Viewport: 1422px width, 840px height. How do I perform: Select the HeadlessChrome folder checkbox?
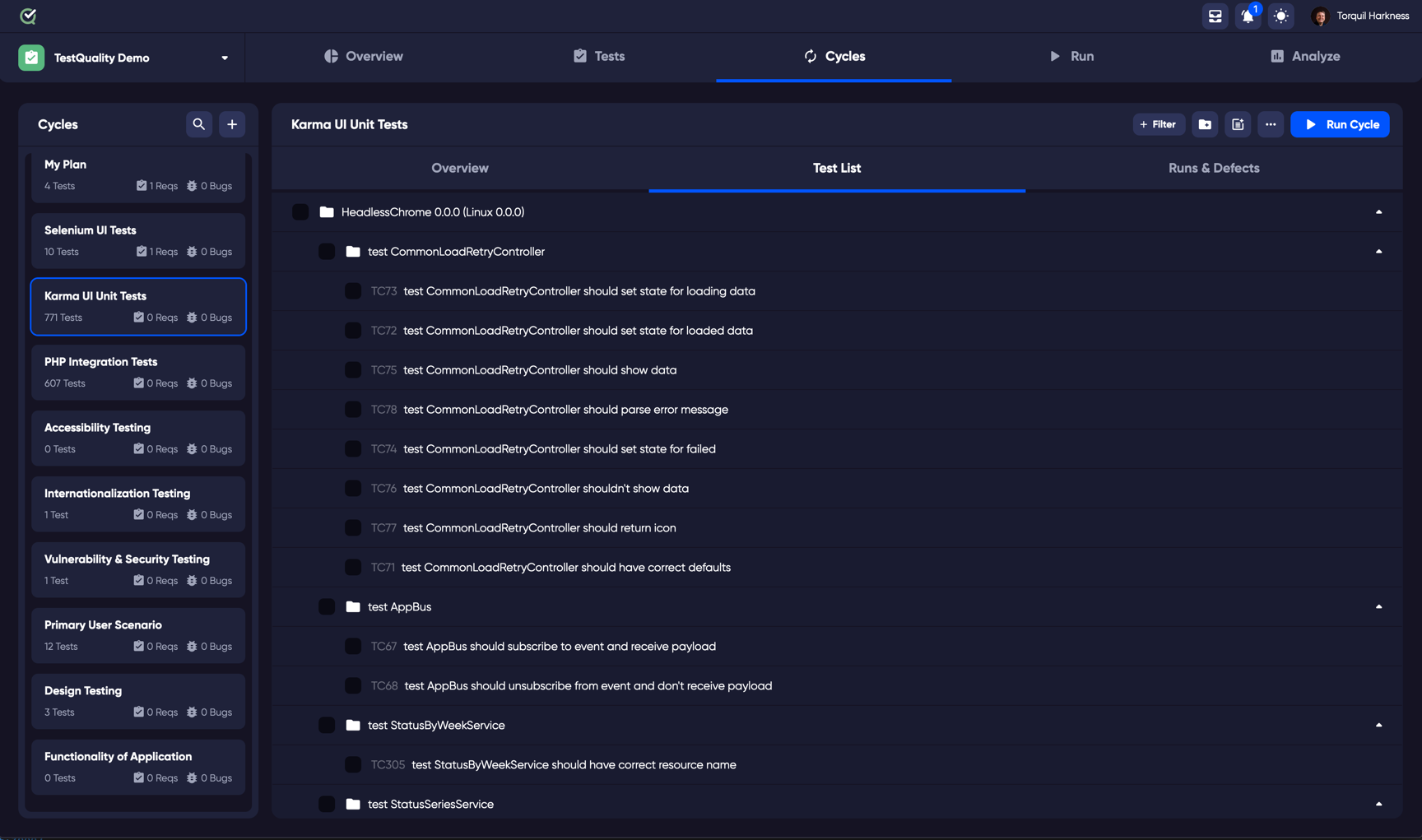(300, 212)
